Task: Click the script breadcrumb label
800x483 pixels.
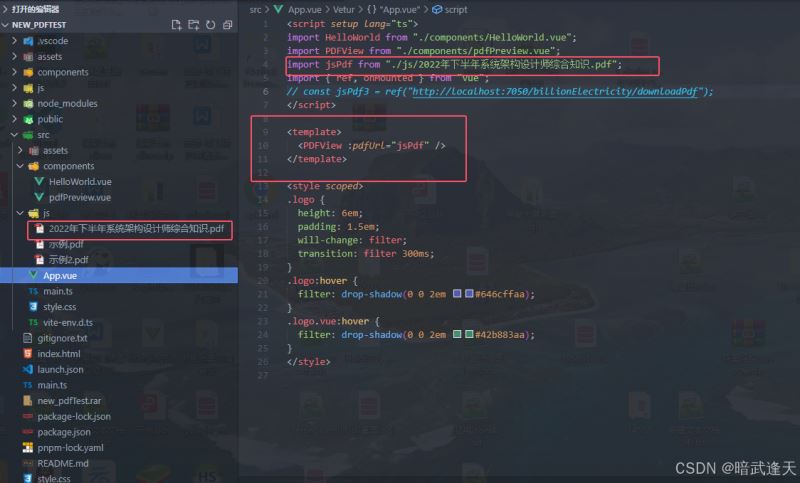Action: 456,9
